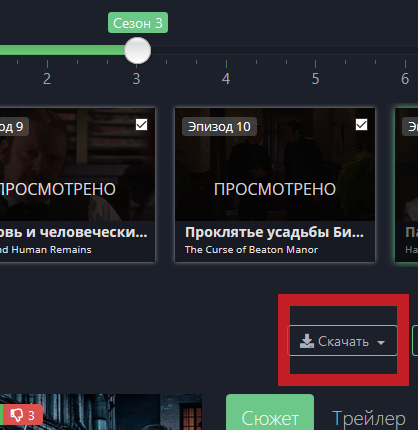The height and width of the screenshot is (430, 418).
Task: Click the title "Проклятье усадьбы Би..."
Action: 274,232
